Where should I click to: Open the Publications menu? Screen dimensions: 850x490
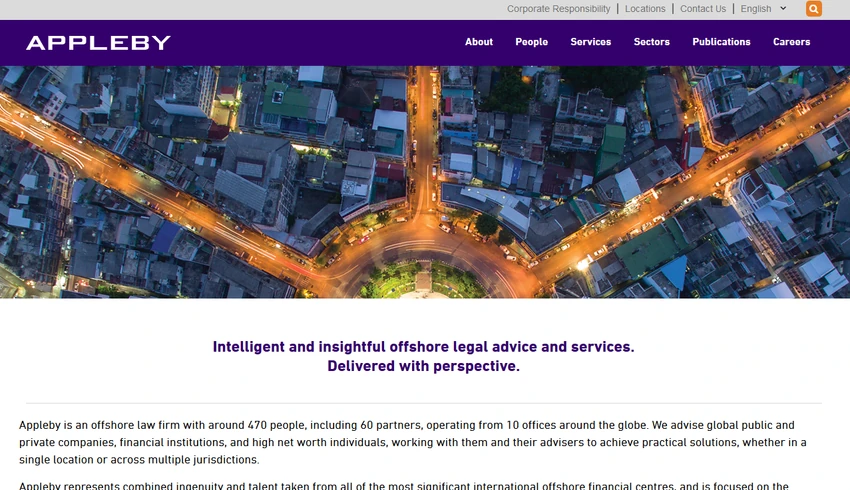721,42
